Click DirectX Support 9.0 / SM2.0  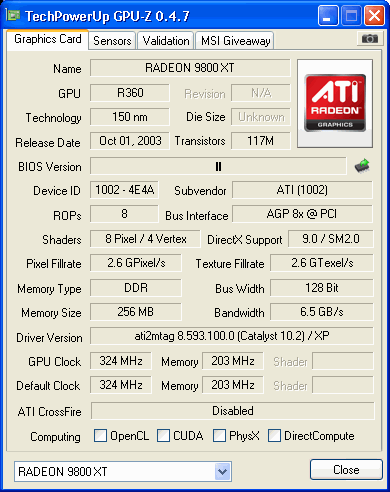331,239
